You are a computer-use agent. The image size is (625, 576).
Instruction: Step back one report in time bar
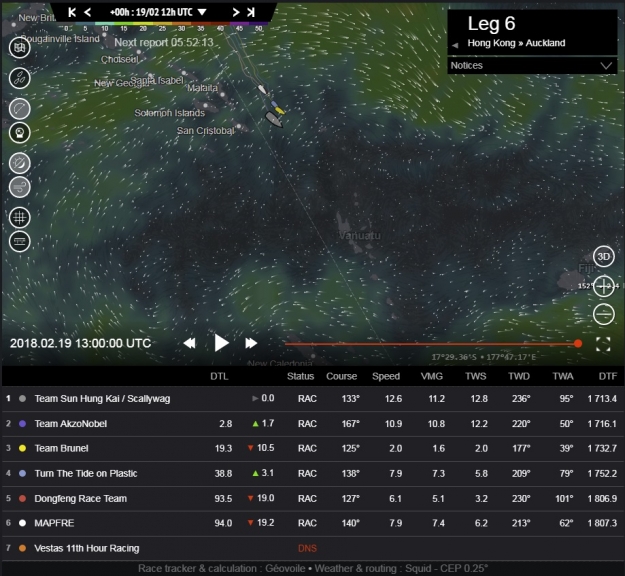(x=88, y=12)
